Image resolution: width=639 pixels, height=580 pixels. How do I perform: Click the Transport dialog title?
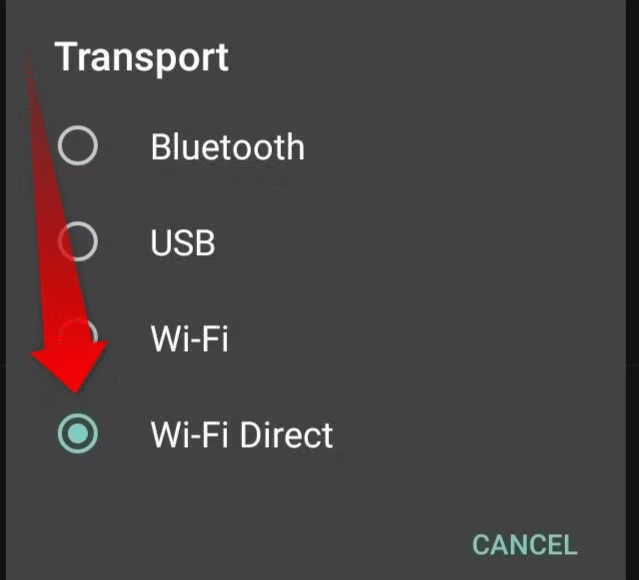click(x=141, y=57)
